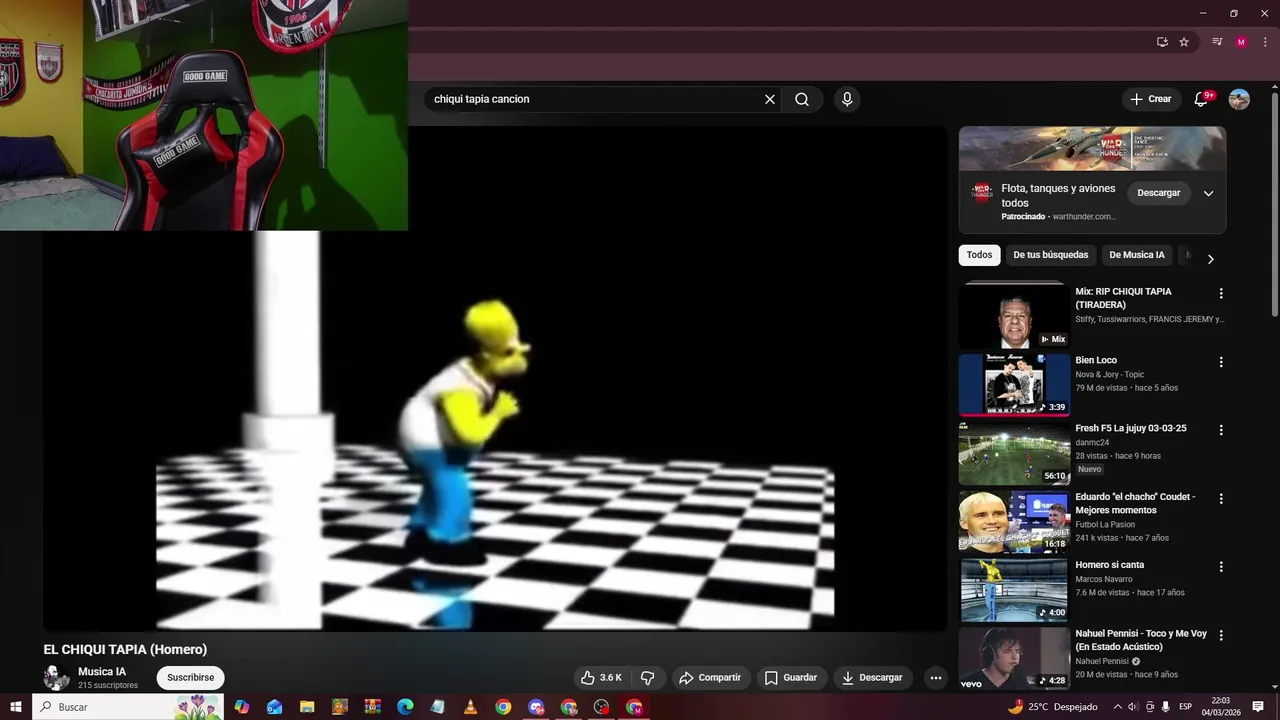Open the Windows notification center
The width and height of the screenshot is (1280, 720).
click(1258, 707)
